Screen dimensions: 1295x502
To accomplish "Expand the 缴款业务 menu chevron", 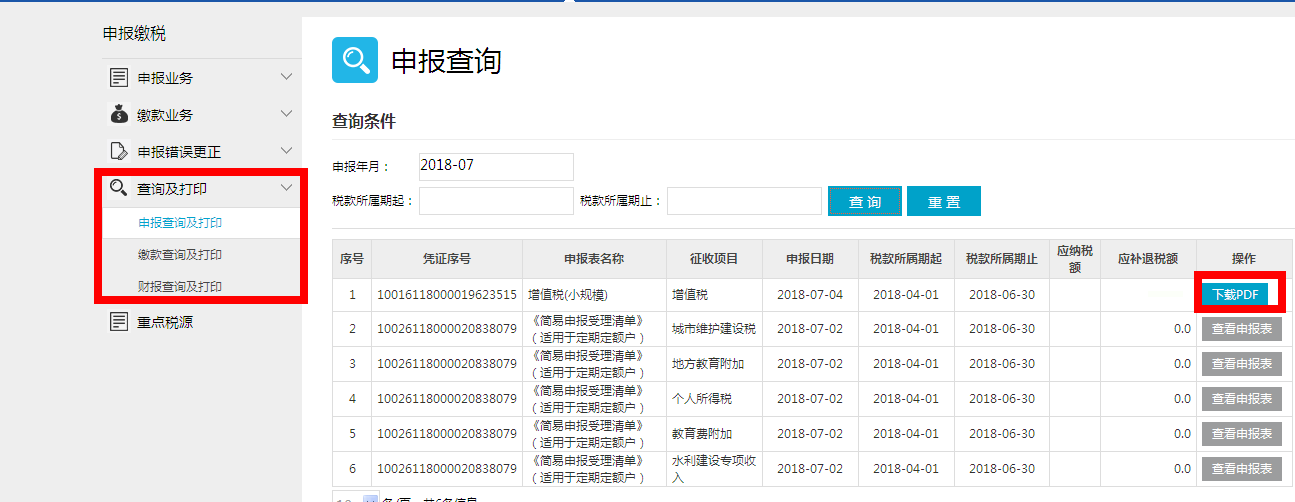I will point(287,114).
